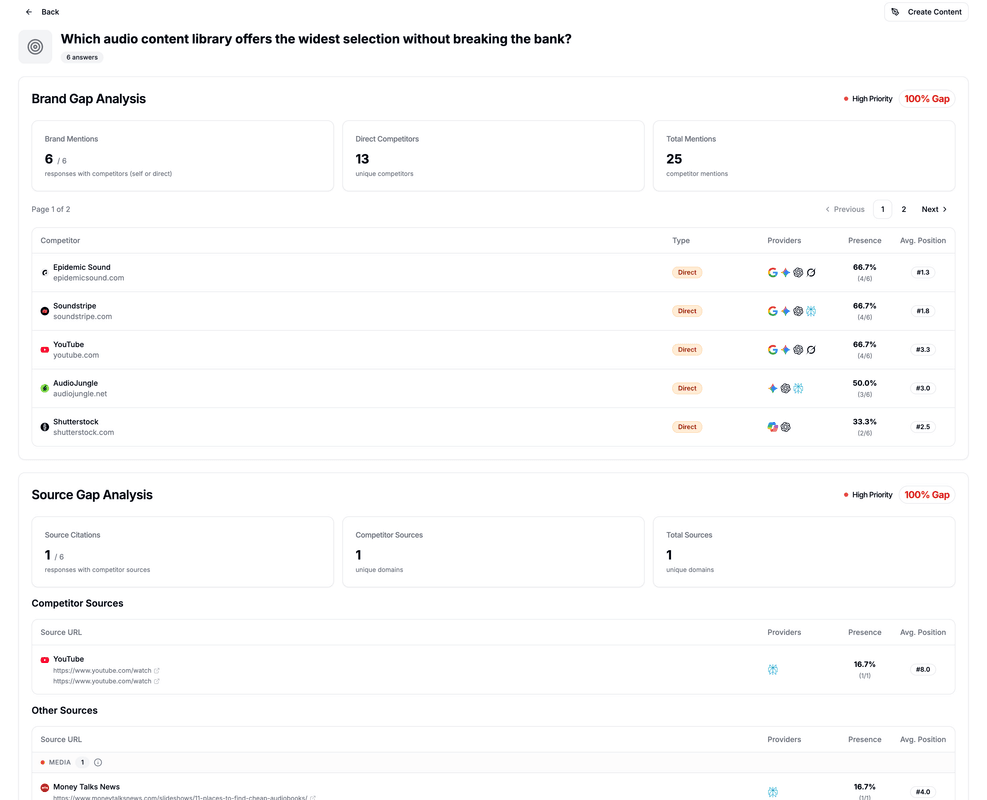The width and height of the screenshot is (987, 800).
Task: Go to page 2 of competitors
Action: 903,209
